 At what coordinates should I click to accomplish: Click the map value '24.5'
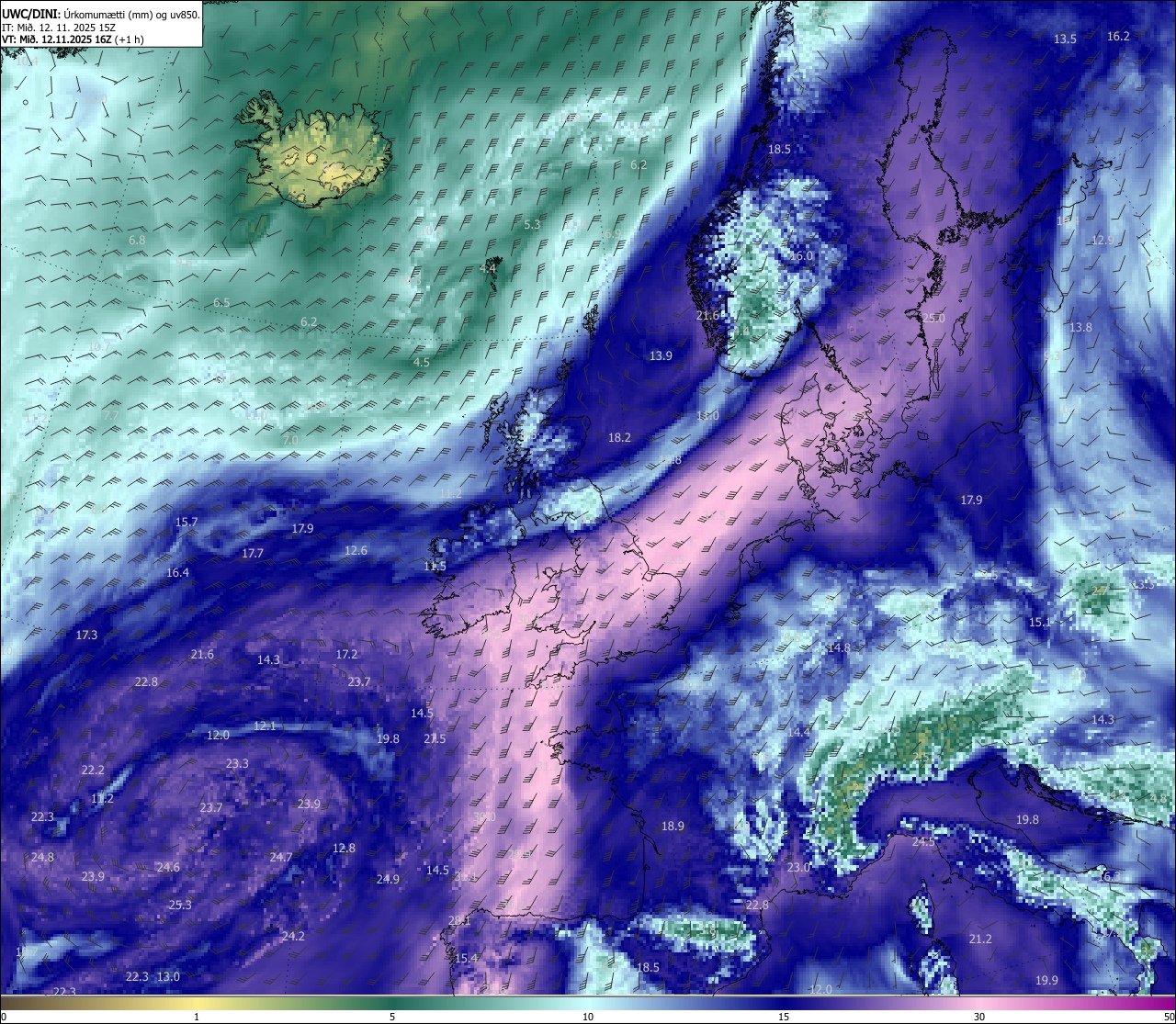(x=923, y=842)
